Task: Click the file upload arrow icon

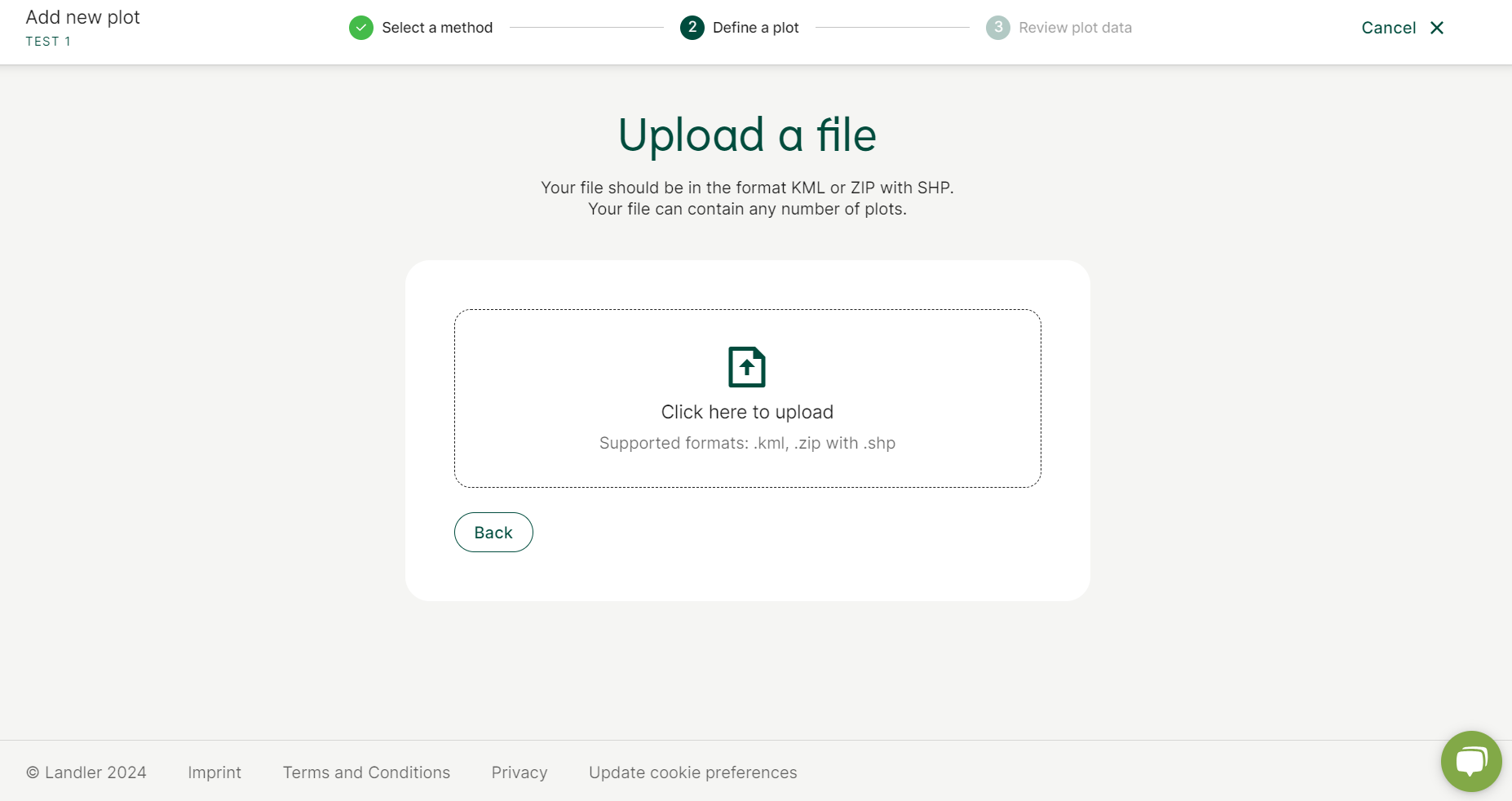Action: 747,367
